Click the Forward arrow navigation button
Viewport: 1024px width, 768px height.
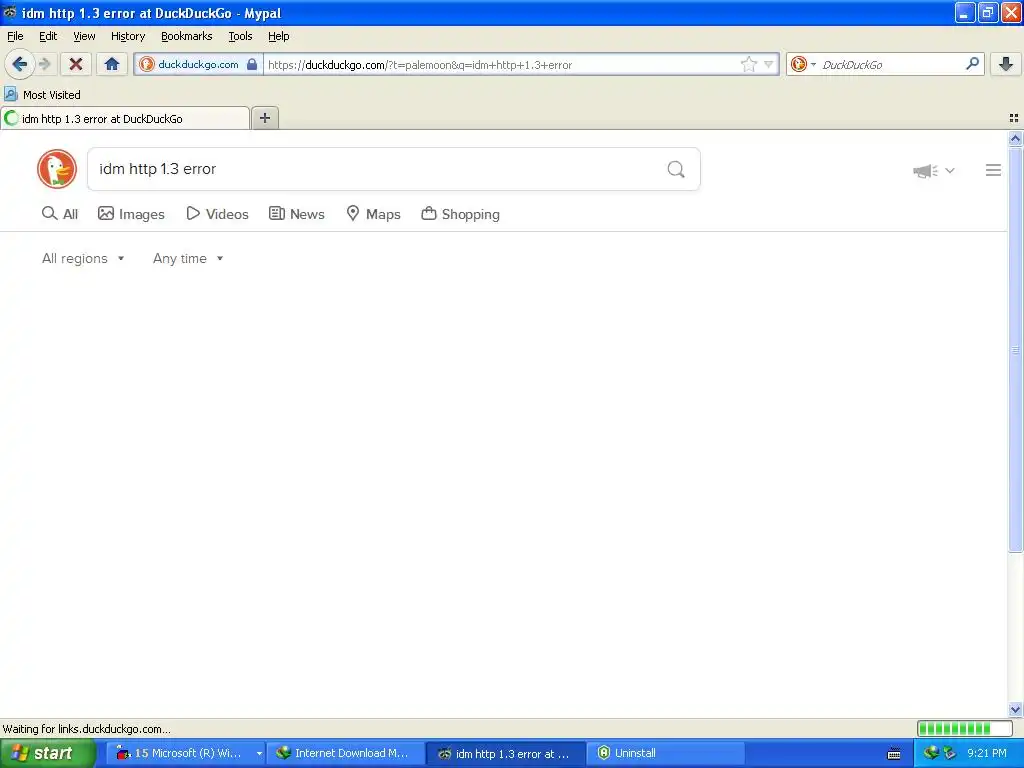(x=44, y=64)
